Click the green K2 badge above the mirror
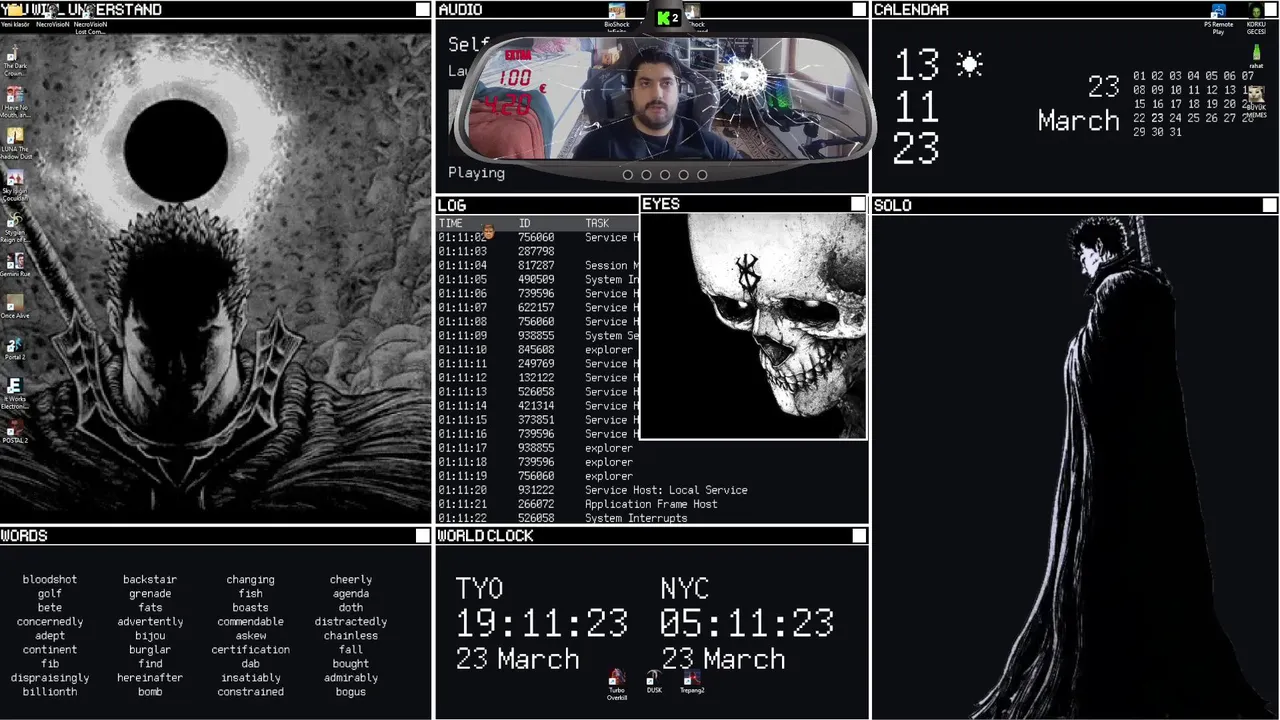The image size is (1280, 720). [x=667, y=18]
